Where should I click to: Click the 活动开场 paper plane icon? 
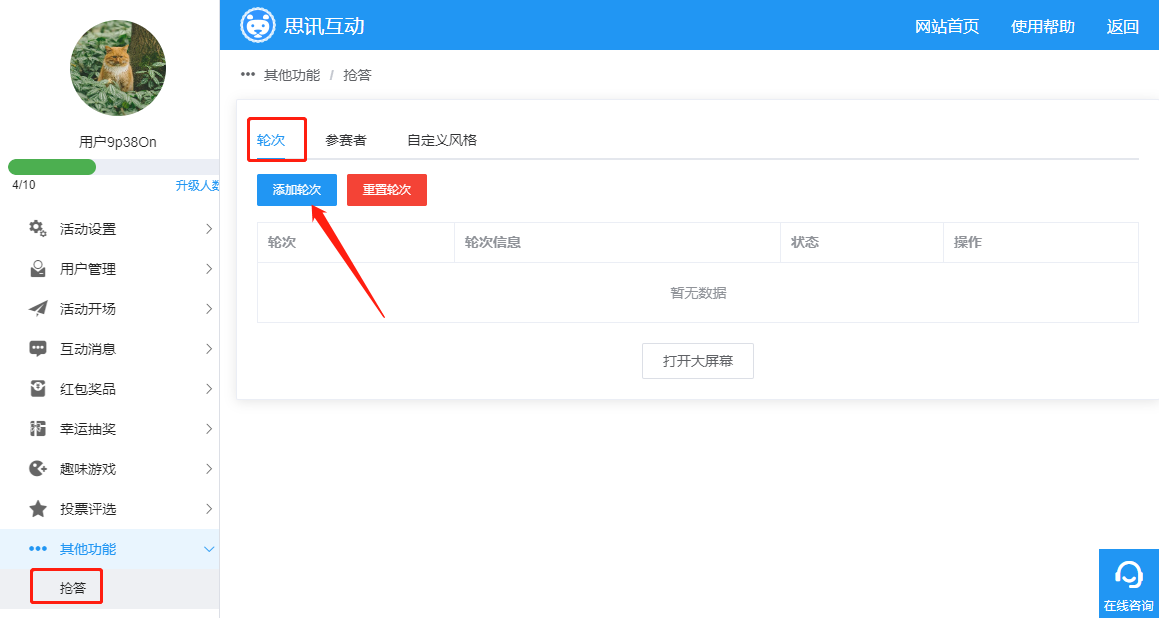tap(38, 309)
